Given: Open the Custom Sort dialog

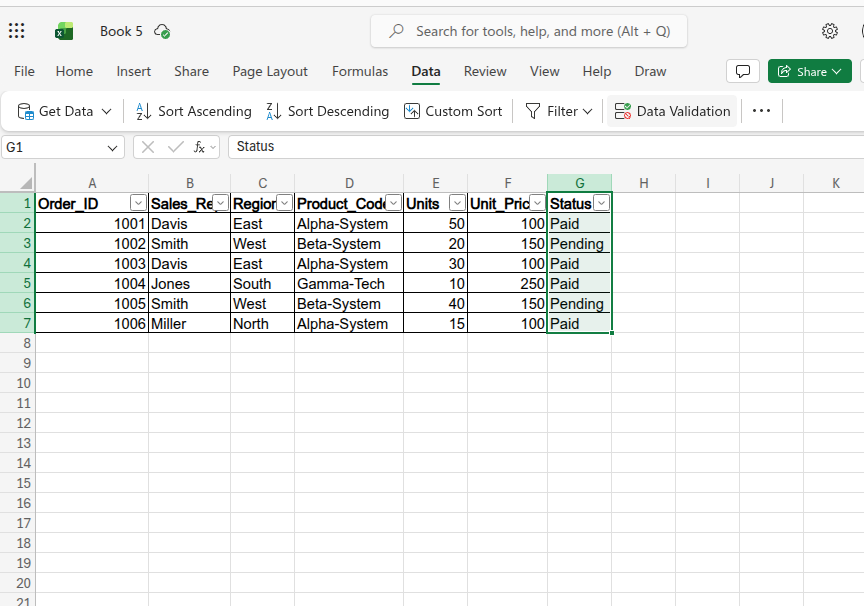Looking at the screenshot, I should (x=453, y=111).
